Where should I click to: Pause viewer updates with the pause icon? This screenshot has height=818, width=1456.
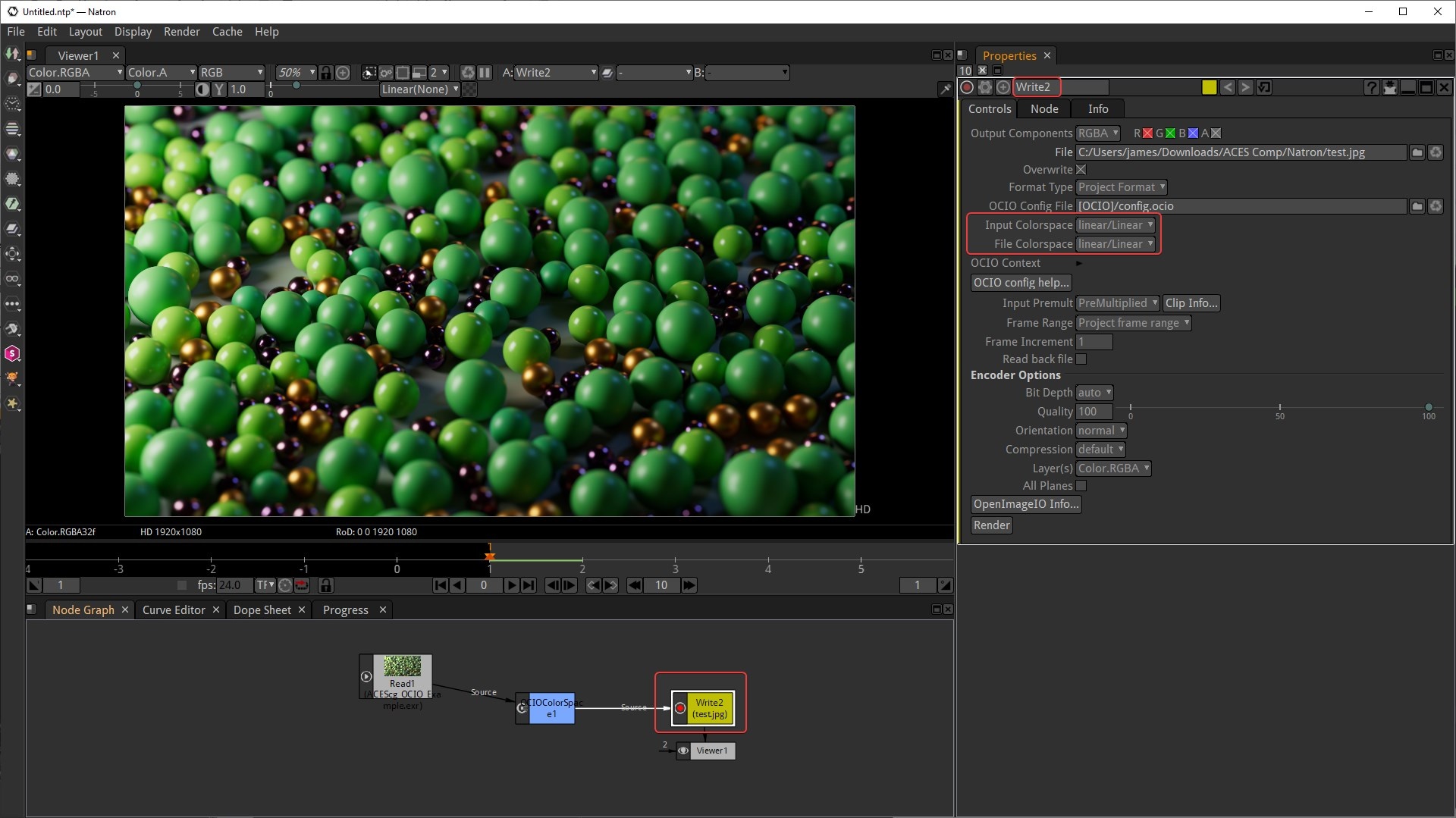[x=485, y=73]
